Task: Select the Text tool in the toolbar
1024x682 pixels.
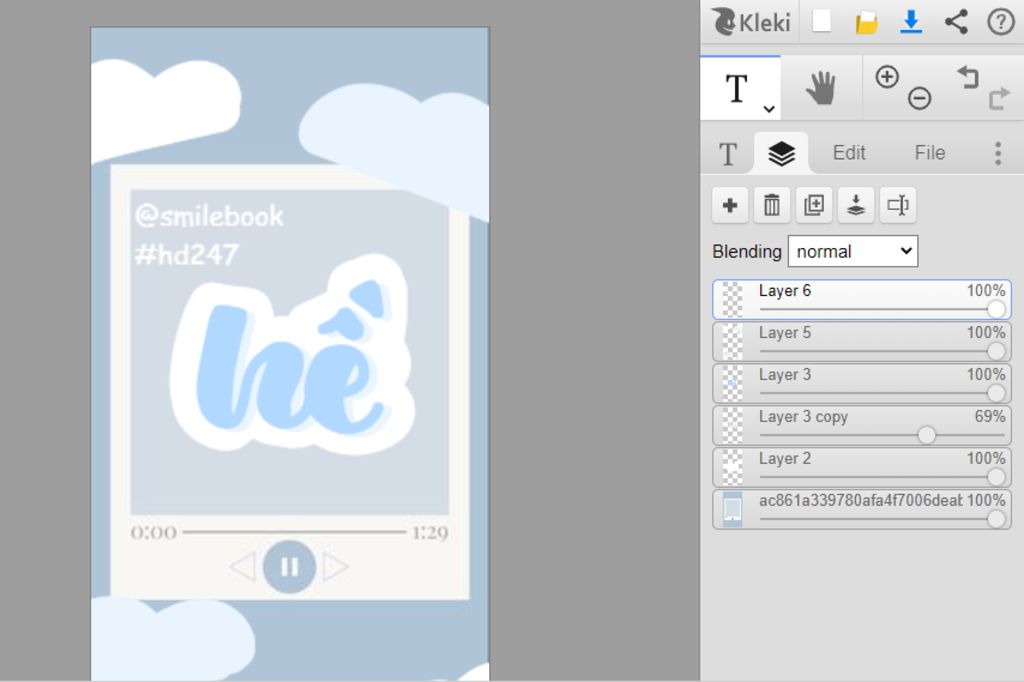Action: point(740,88)
